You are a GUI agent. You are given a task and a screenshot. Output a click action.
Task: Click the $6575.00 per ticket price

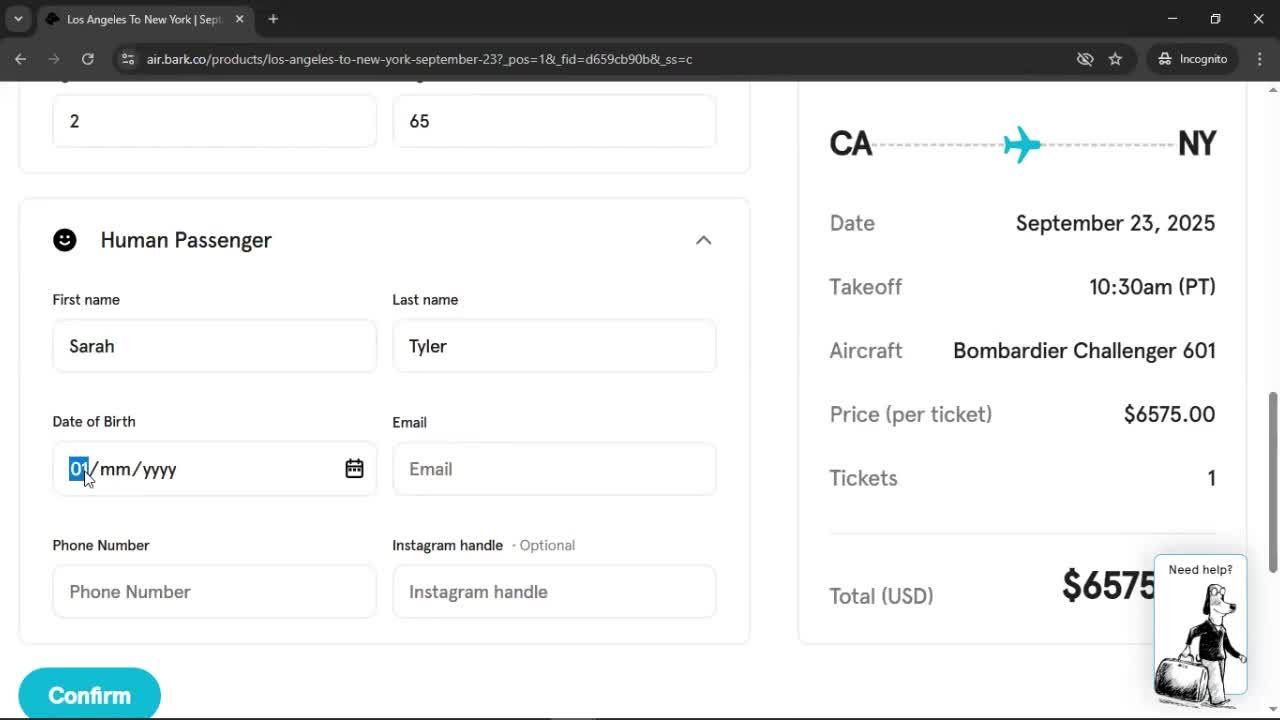pyautogui.click(x=1169, y=414)
